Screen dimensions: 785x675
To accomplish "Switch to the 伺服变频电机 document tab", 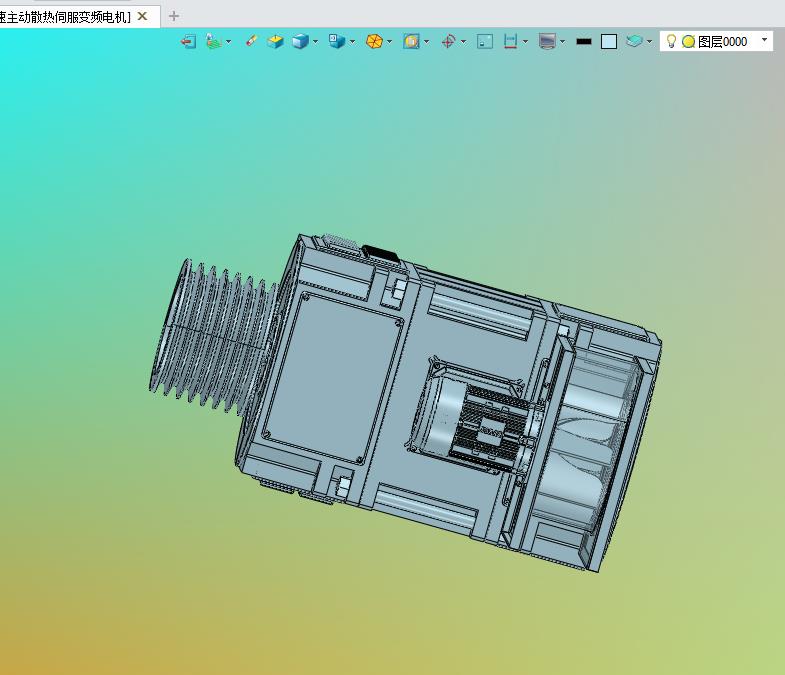I will [65, 16].
